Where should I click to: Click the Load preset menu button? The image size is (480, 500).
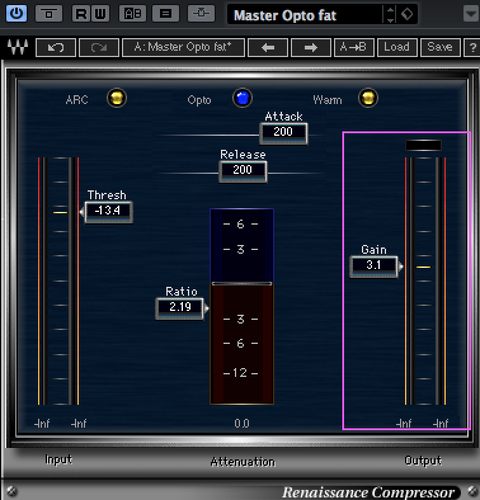tap(397, 48)
